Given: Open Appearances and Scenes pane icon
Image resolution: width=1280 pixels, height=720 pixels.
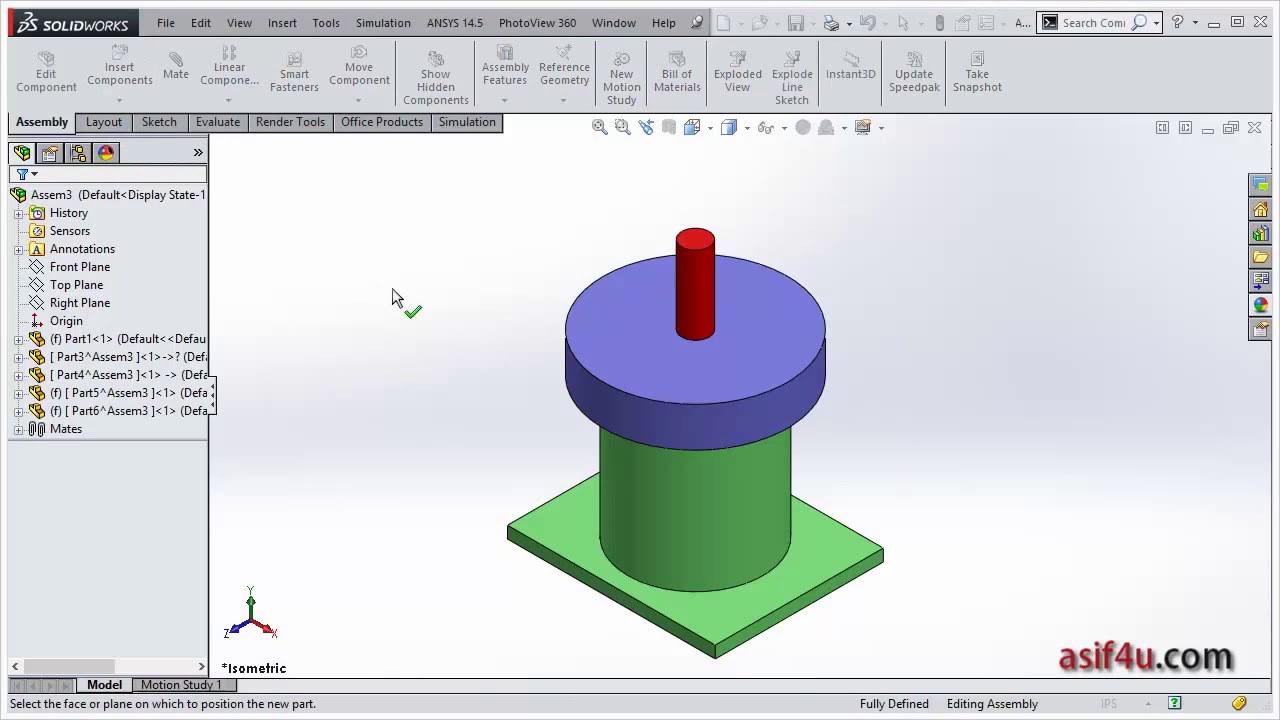Looking at the screenshot, I should point(1260,305).
